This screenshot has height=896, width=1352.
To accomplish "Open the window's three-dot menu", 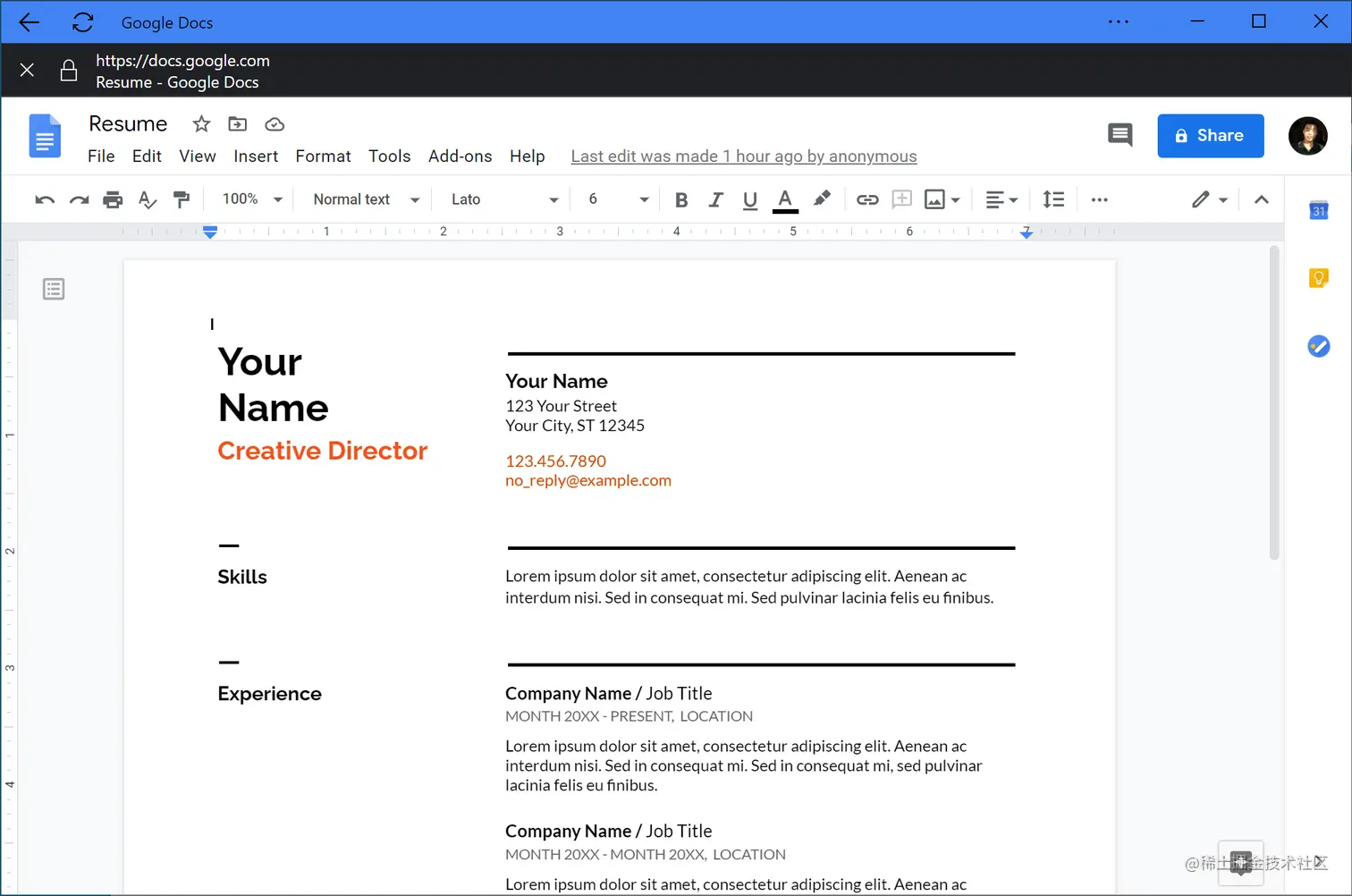I will (x=1119, y=21).
